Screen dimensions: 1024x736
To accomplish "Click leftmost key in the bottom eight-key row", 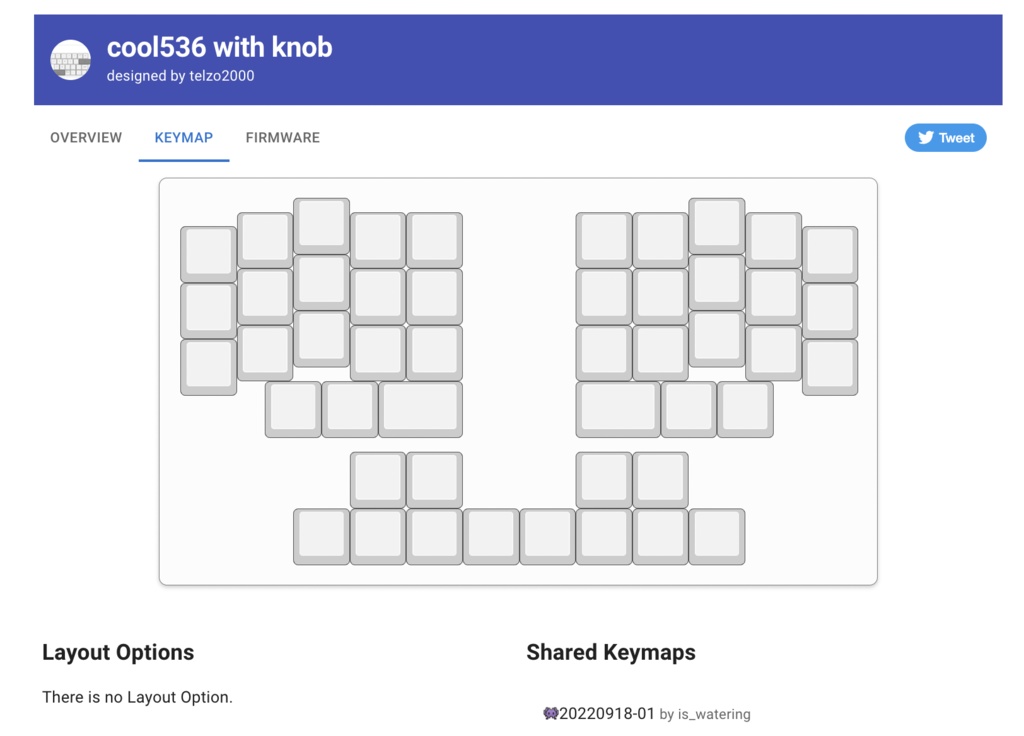I will point(321,535).
